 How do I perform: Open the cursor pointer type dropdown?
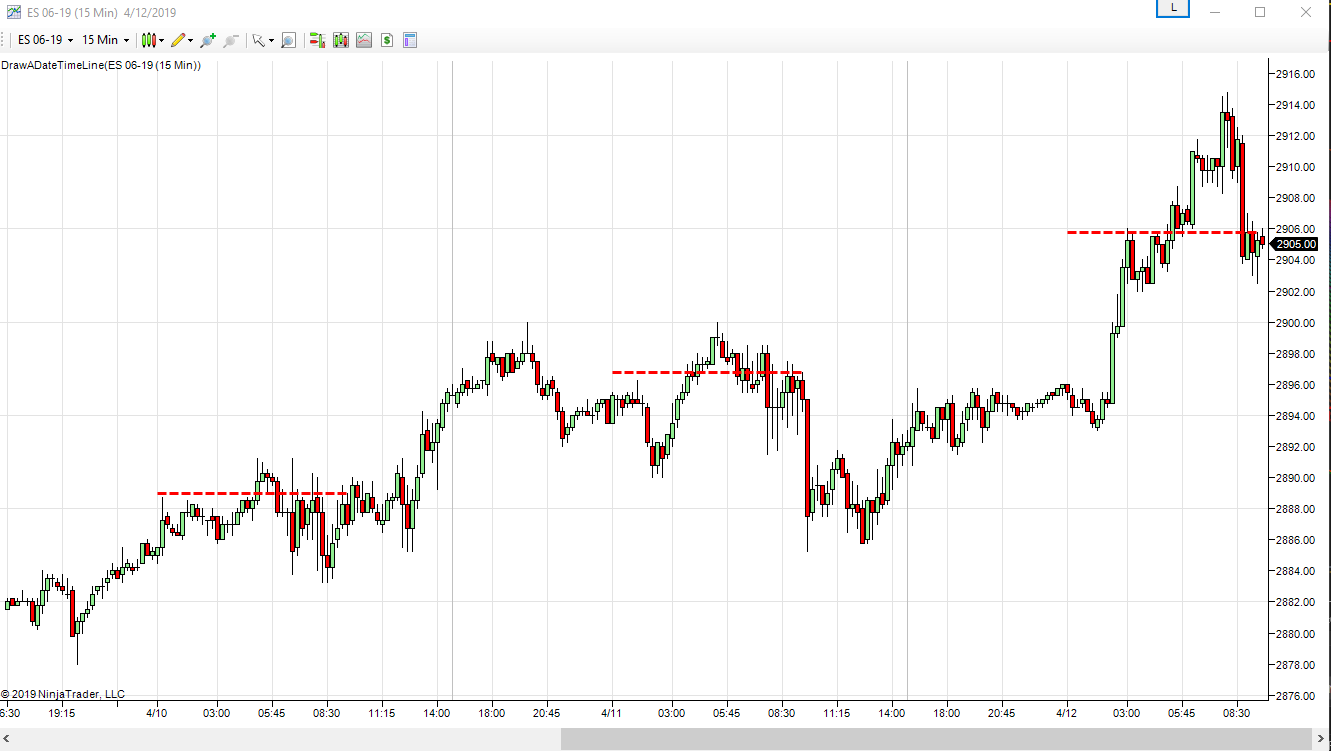[263, 40]
